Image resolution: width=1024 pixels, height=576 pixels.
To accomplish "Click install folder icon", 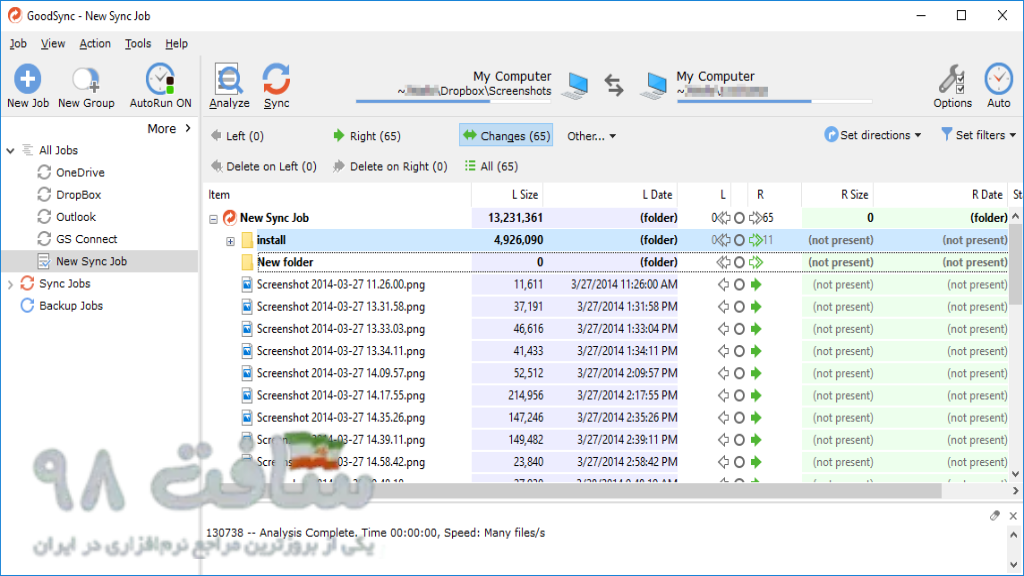I will 247,240.
